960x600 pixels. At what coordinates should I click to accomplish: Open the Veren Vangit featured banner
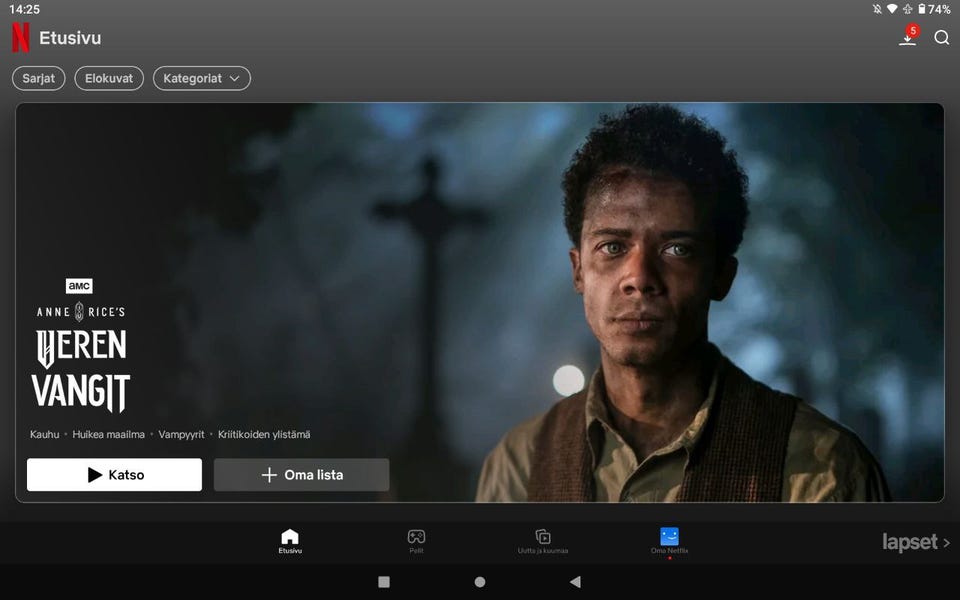[x=479, y=302]
